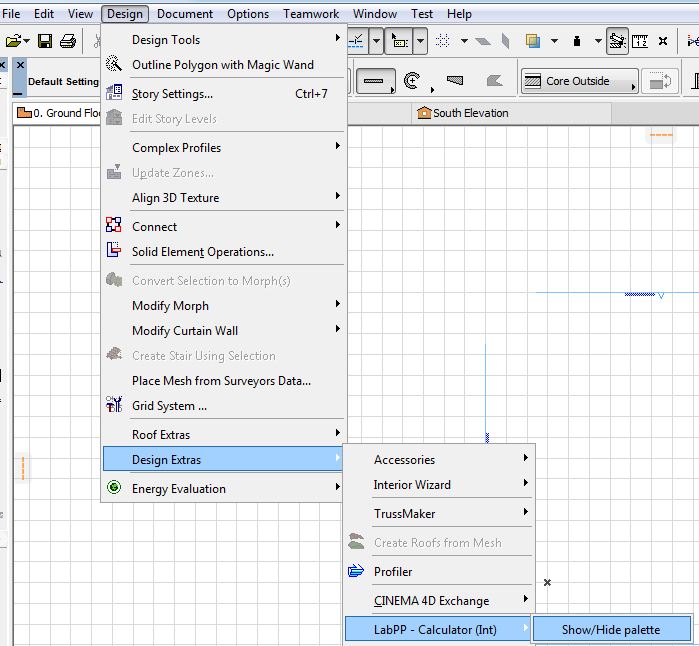Viewport: 699px width, 646px height.
Task: Open the Help menu
Action: pos(459,14)
